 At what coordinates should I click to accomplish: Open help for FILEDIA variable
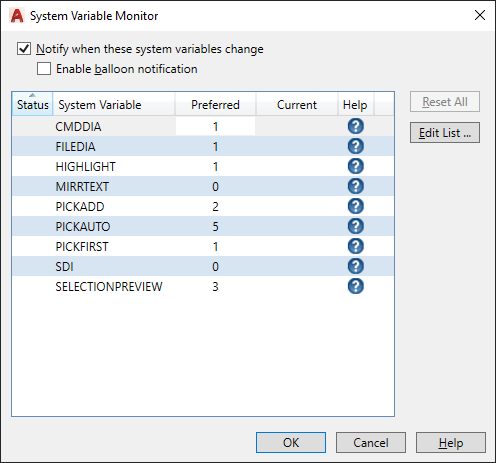pyautogui.click(x=356, y=146)
